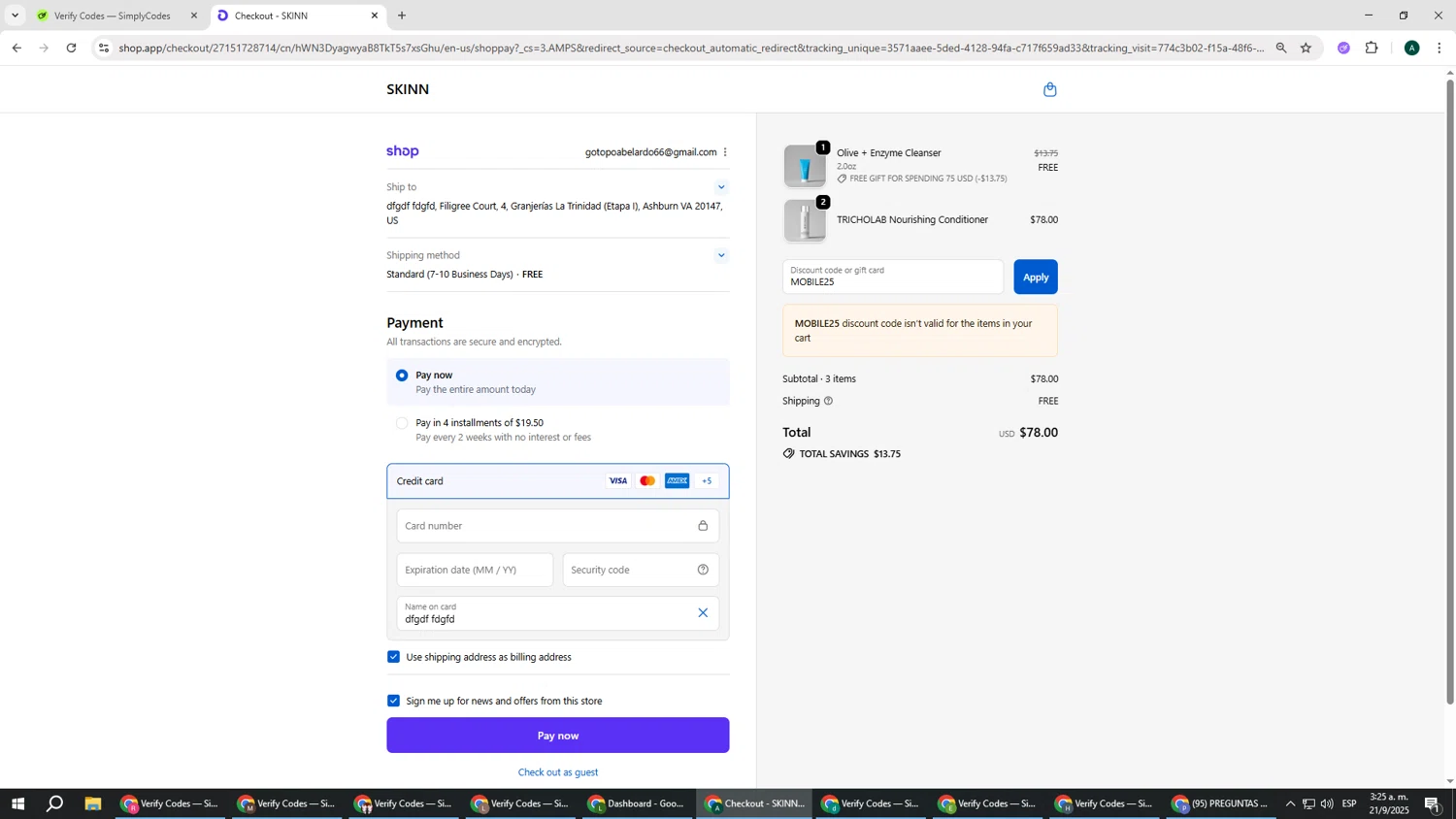Show the +5 additional card types

[x=707, y=481]
